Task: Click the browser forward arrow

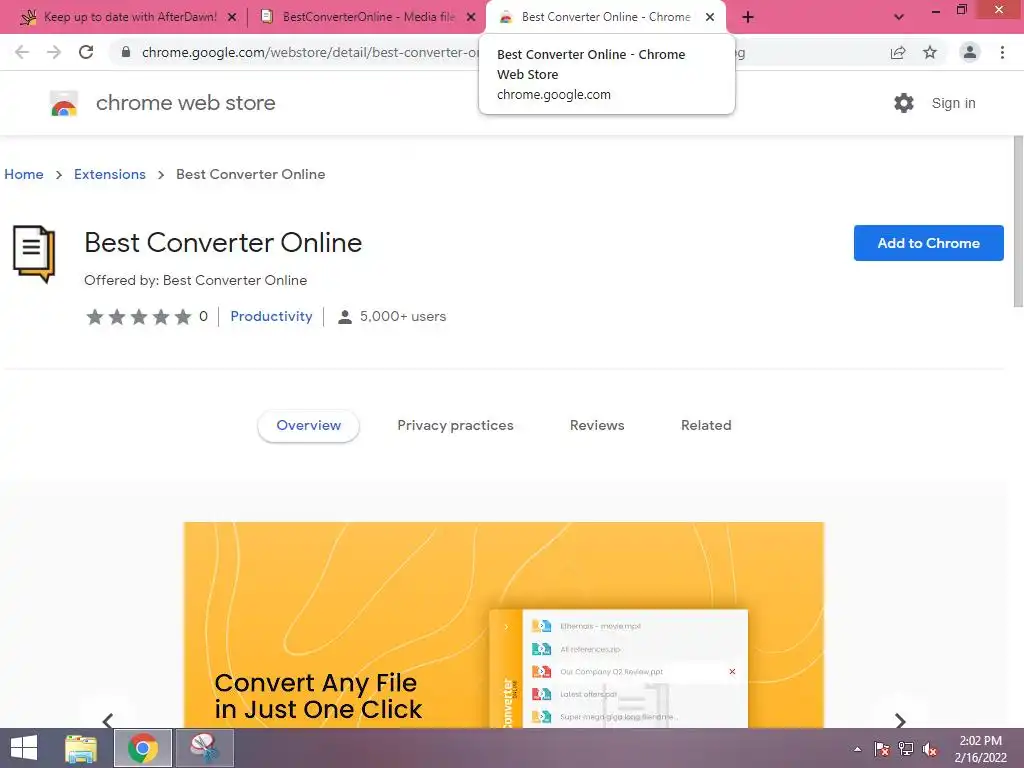Action: coord(54,52)
